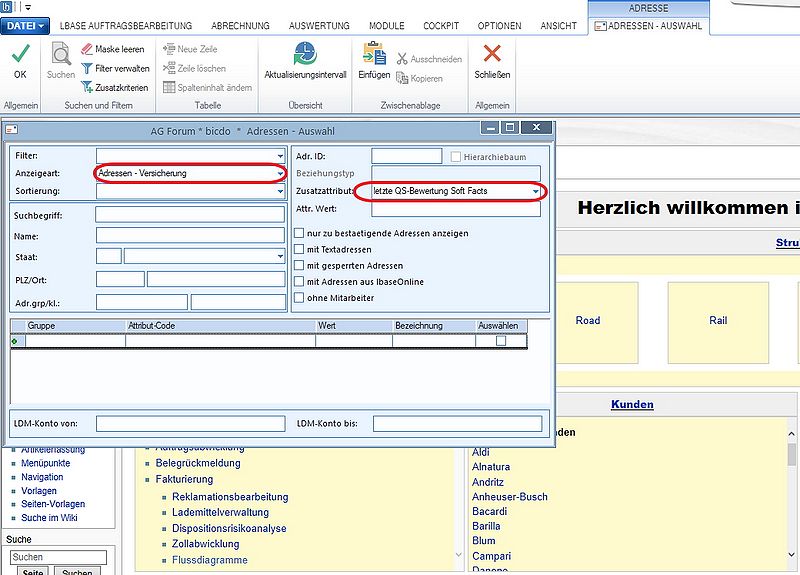Open the Reklamationsbearbeitung wiki link
The image size is (800, 575).
230,497
